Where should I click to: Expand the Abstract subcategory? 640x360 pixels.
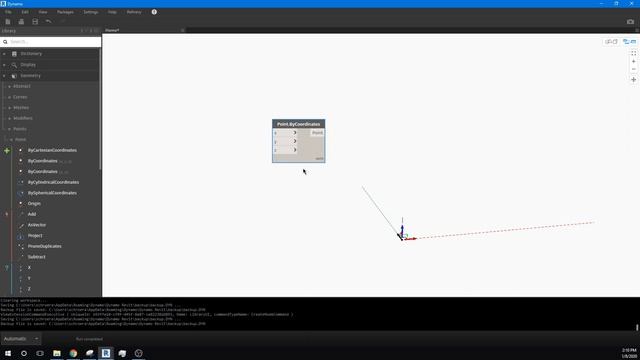(10, 87)
